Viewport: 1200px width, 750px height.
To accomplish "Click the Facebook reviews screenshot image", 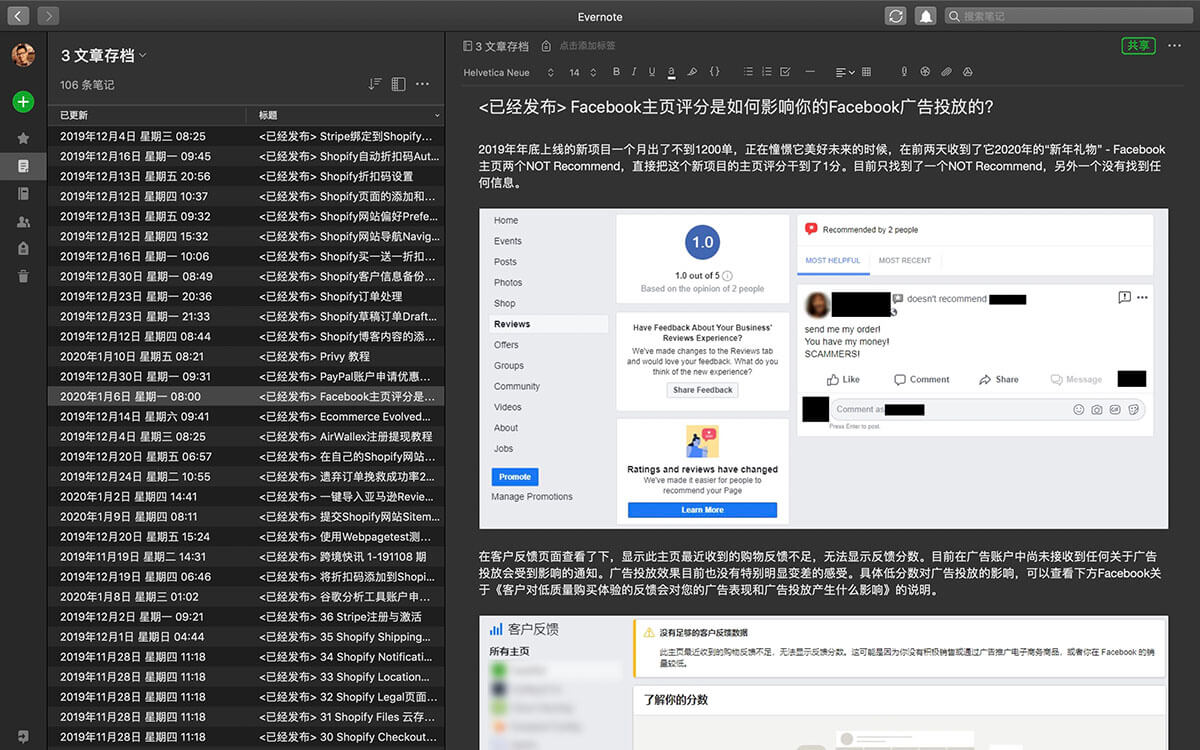I will 823,368.
